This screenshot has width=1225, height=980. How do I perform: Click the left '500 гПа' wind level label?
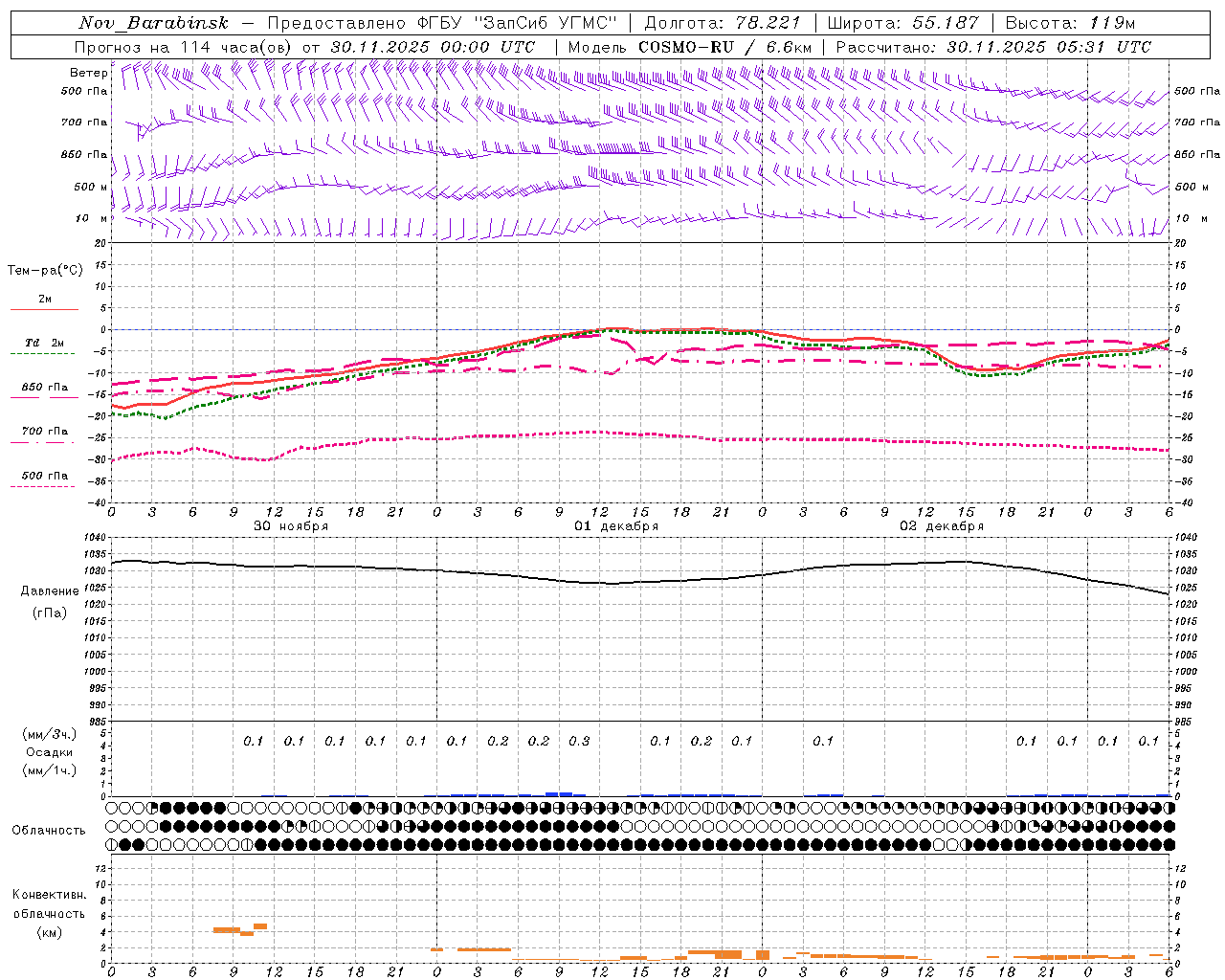(84, 92)
